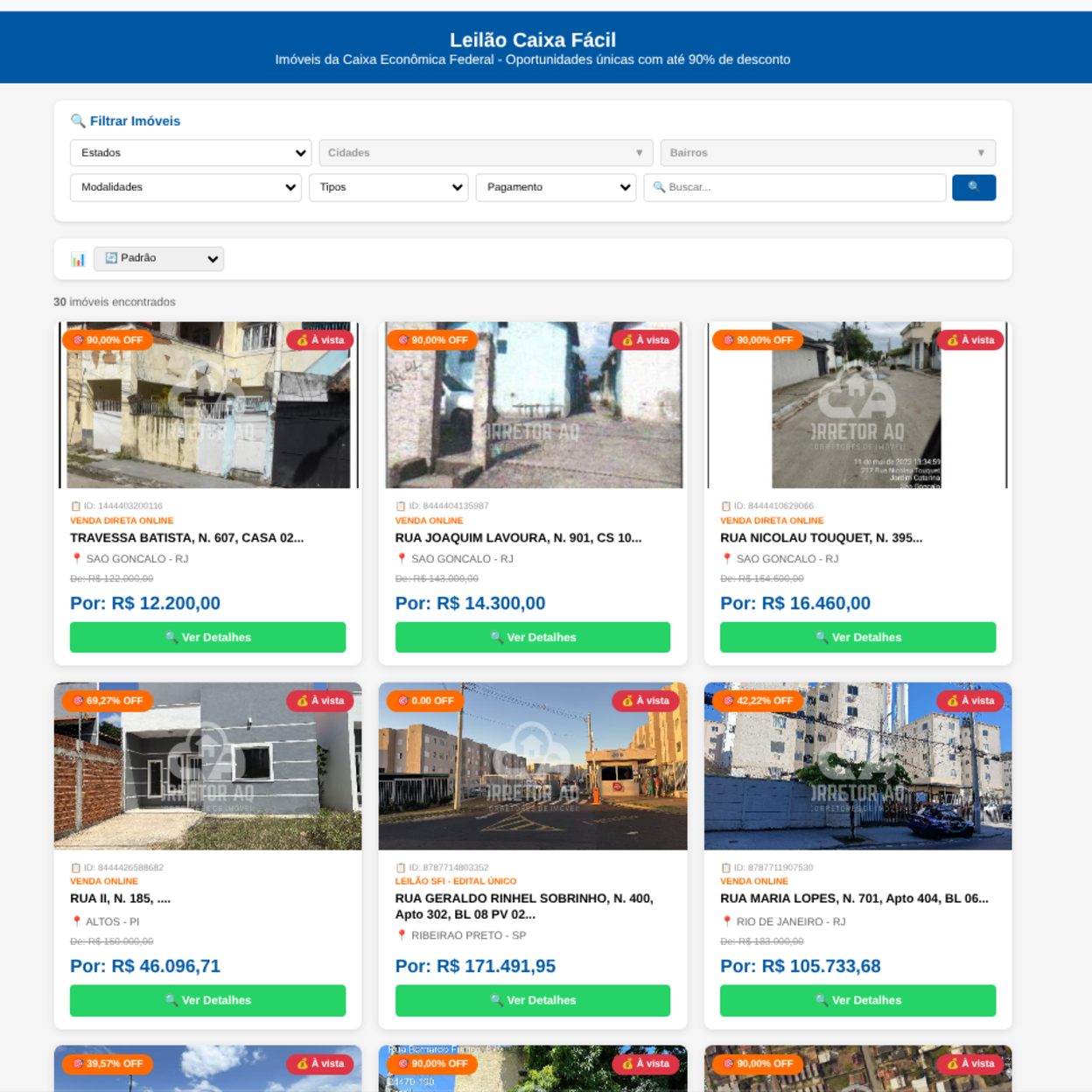Click clipboard icon next to ID 8444410629066
This screenshot has width=1092, height=1092.
click(x=725, y=506)
